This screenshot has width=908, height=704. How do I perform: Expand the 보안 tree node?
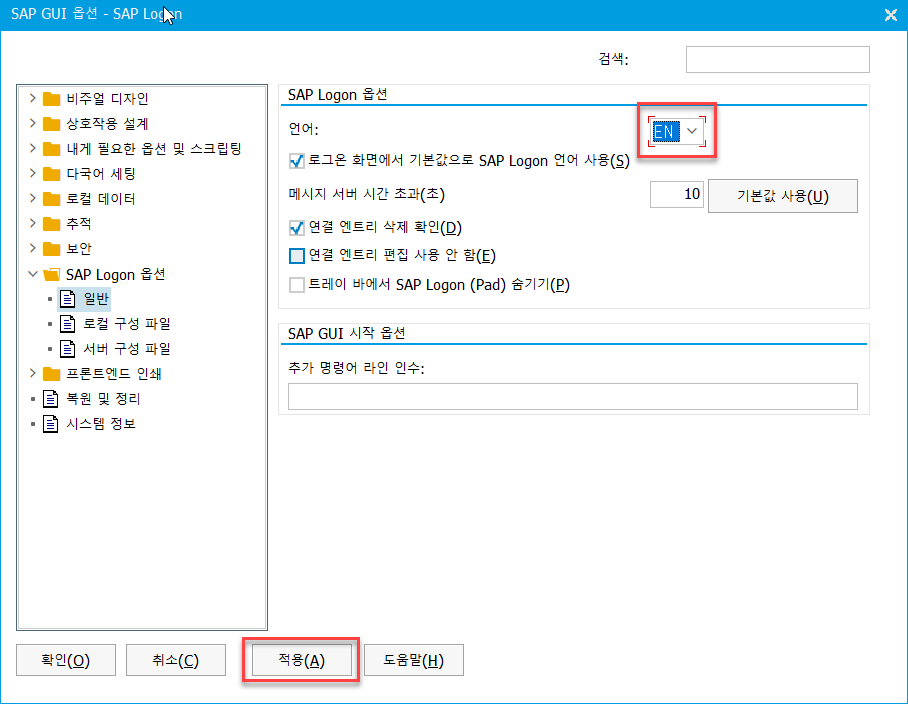[x=32, y=248]
